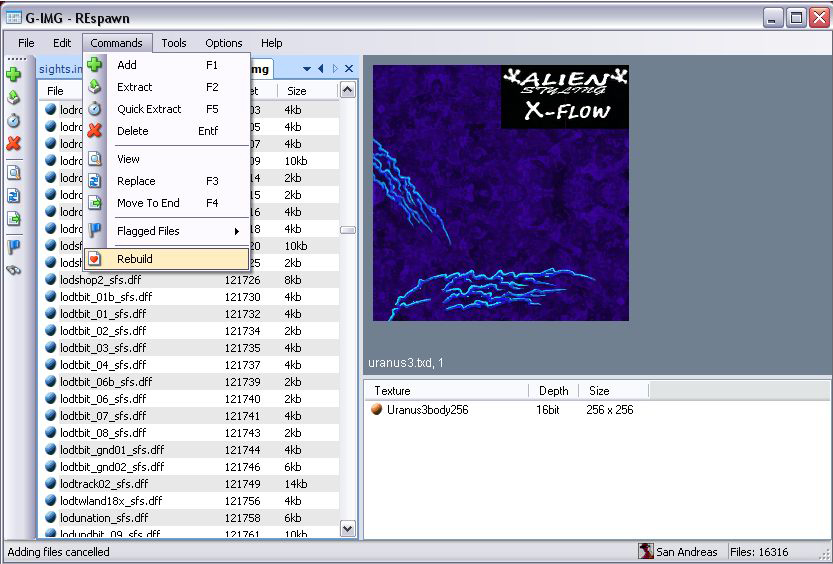Click the texture icon beside Uranus3body256
Screen dimensions: 833x564
click(377, 409)
